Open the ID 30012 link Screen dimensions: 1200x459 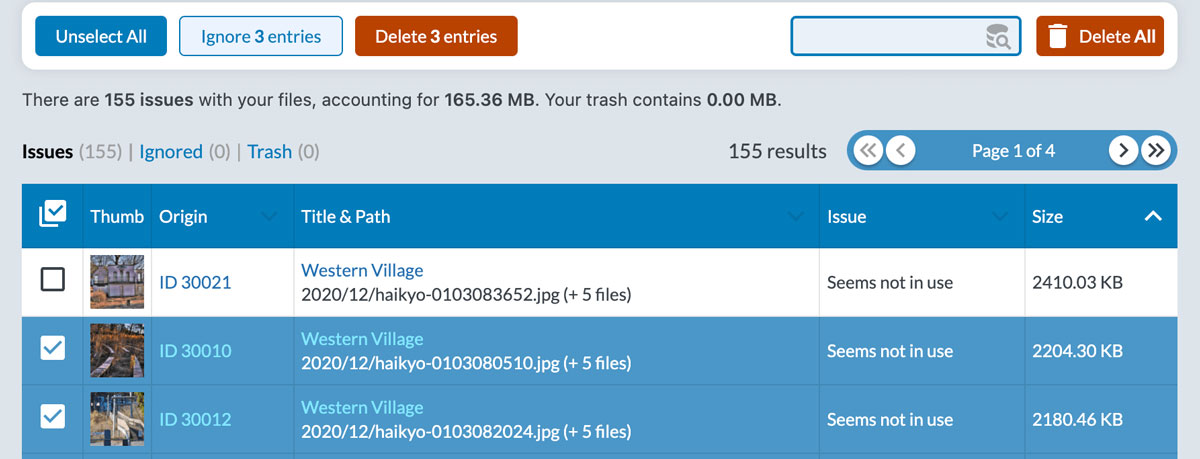[x=195, y=418]
